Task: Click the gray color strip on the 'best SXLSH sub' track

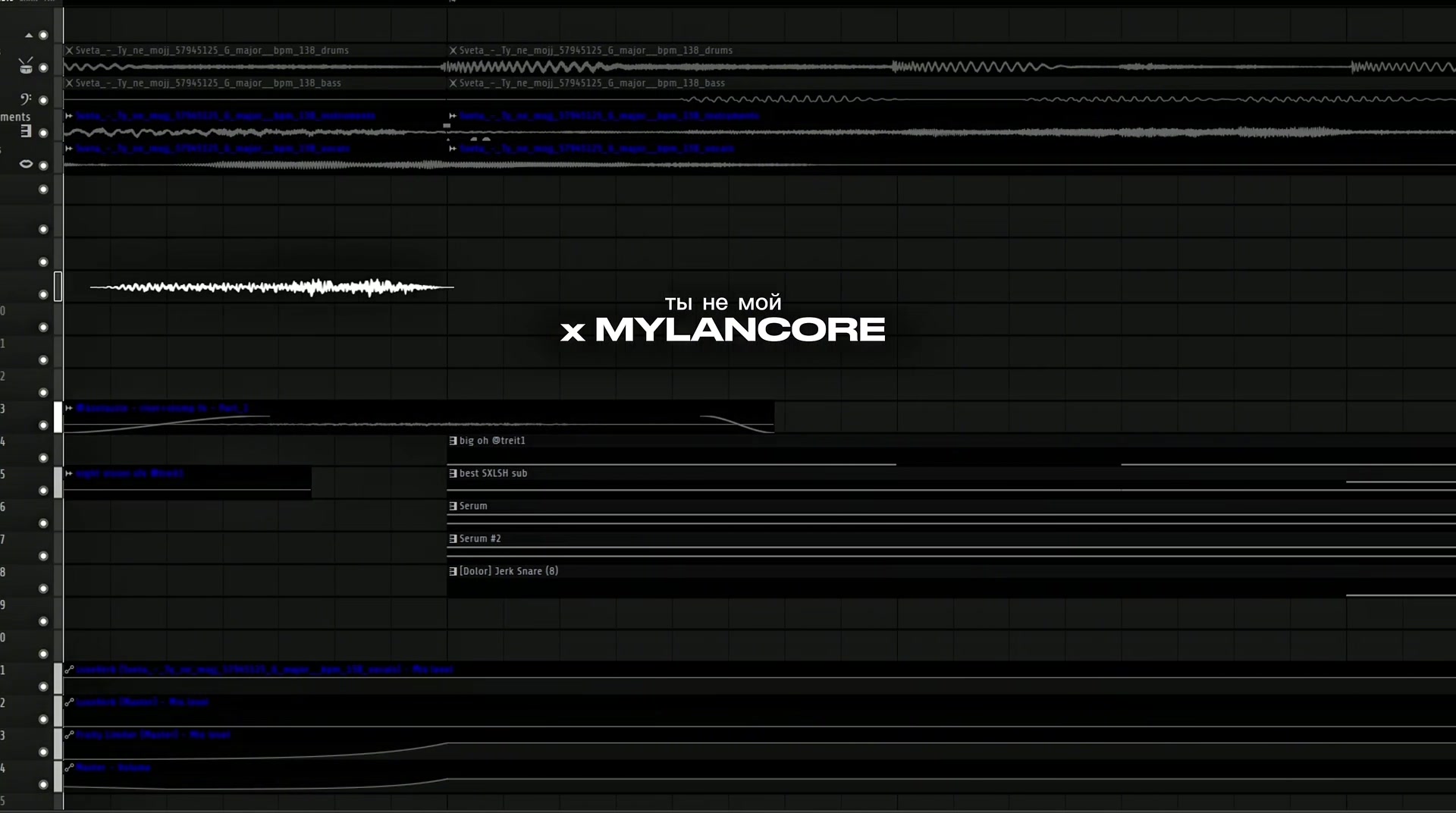Action: pyautogui.click(x=58, y=482)
